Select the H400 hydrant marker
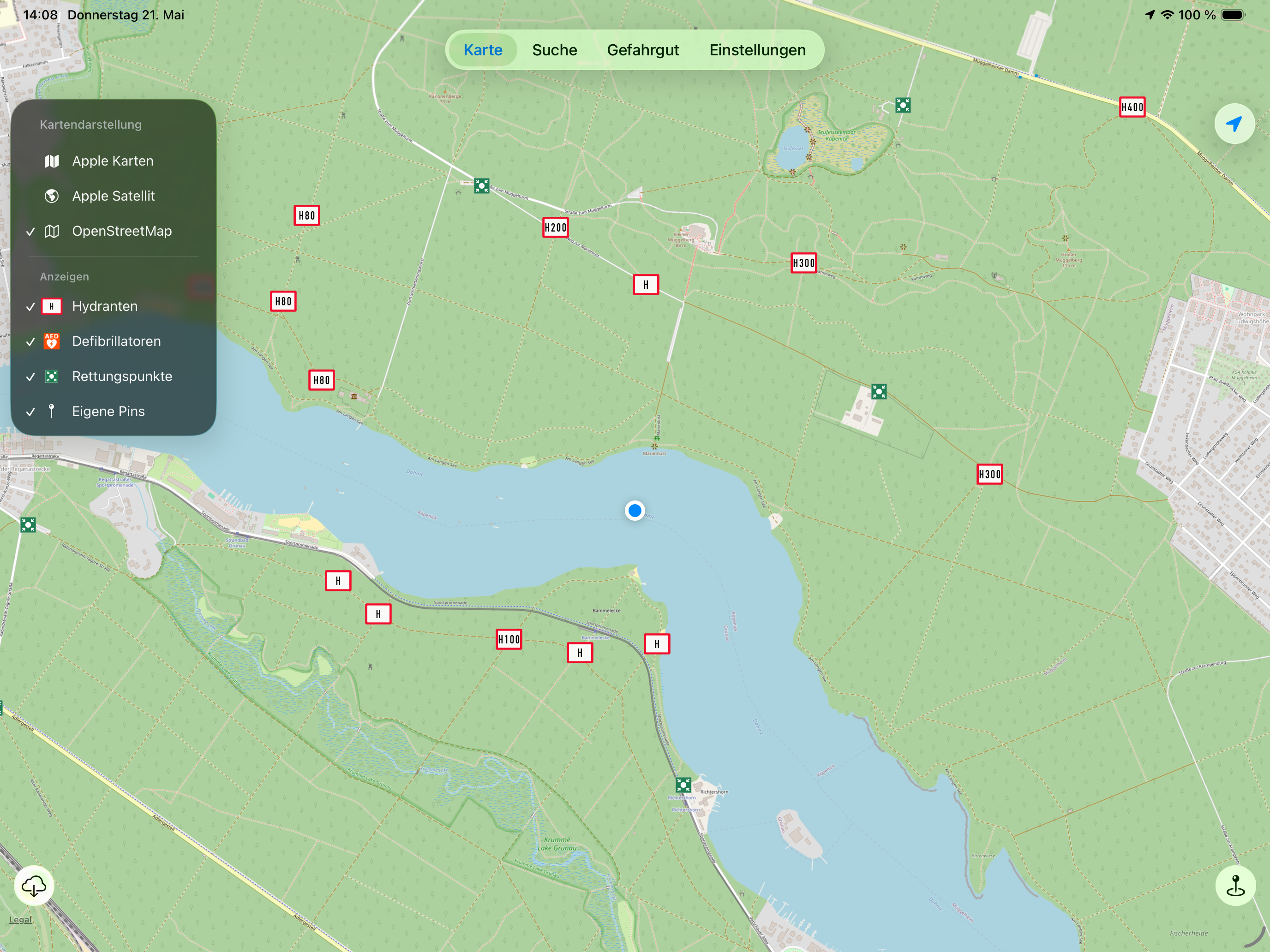This screenshot has height=952, width=1270. (1132, 107)
